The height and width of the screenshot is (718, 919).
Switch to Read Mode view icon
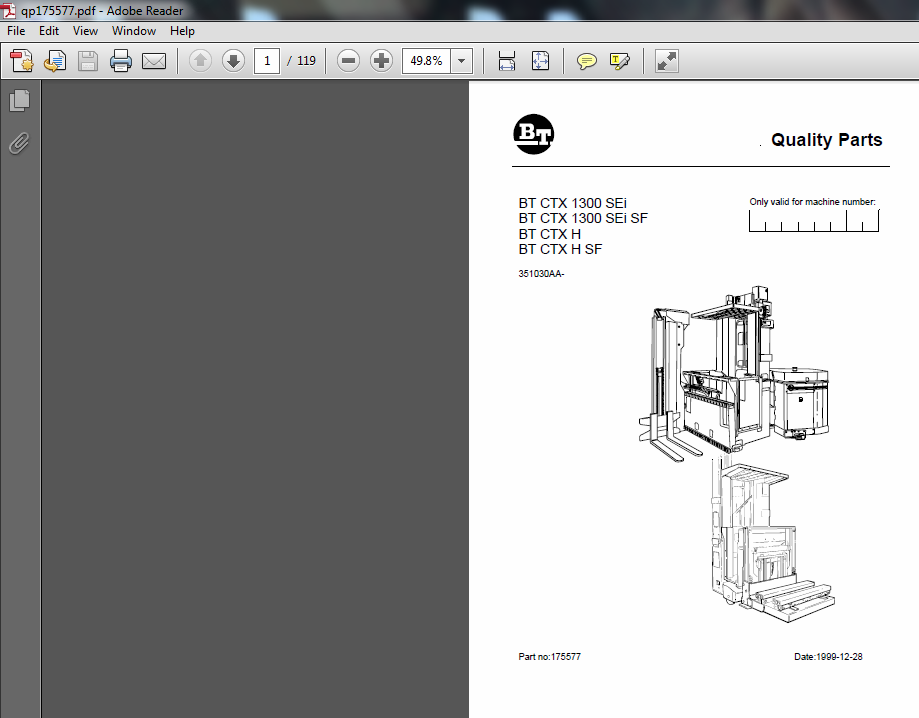(x=666, y=61)
